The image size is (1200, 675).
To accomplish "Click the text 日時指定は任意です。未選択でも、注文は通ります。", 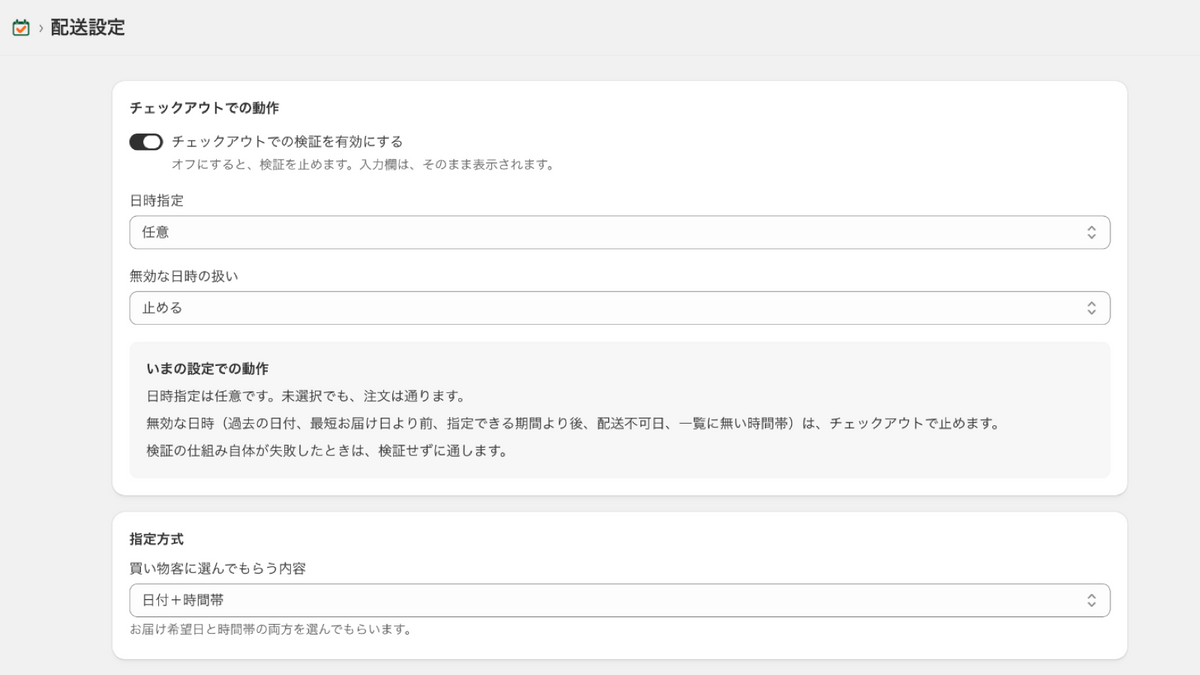I will tap(306, 396).
